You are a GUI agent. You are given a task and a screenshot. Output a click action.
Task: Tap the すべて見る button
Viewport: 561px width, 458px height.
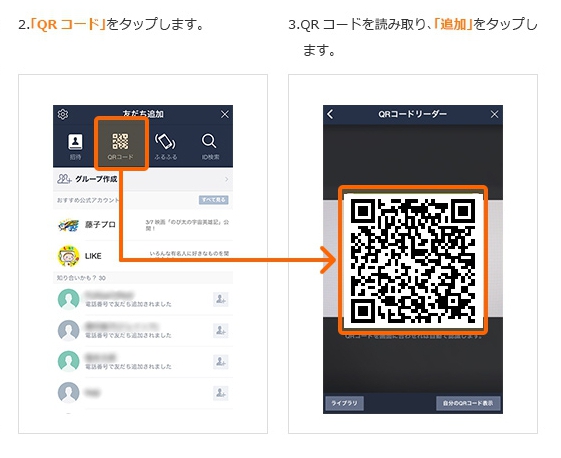[x=214, y=200]
